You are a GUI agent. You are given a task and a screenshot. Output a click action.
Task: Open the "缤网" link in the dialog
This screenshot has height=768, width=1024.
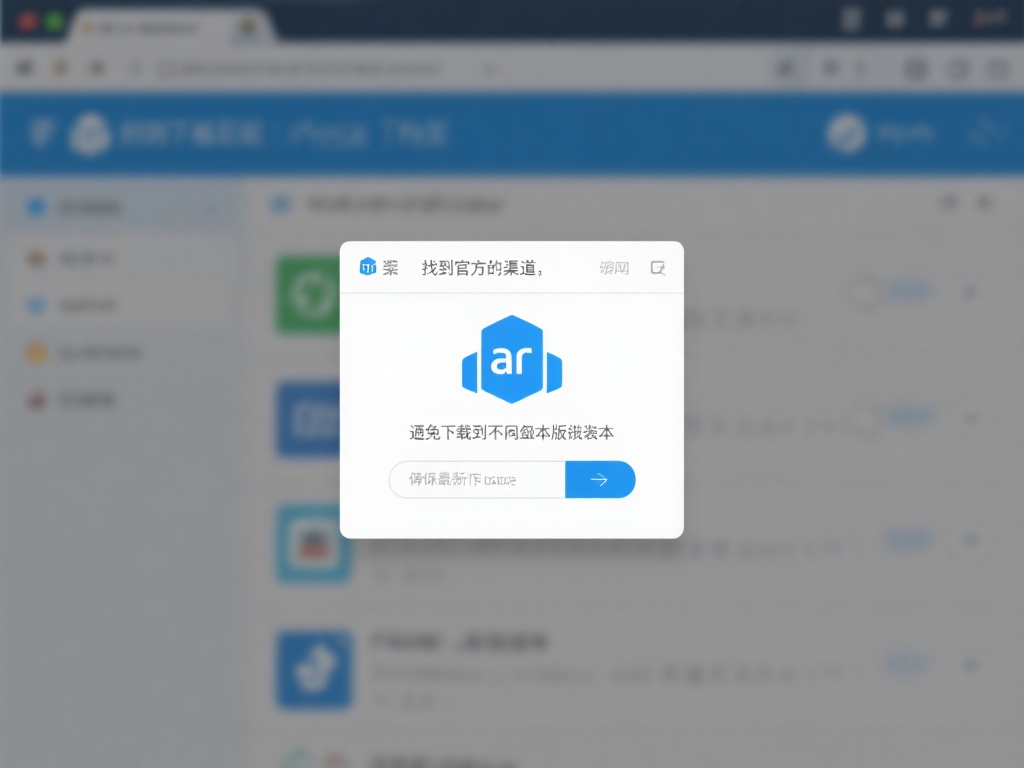click(x=612, y=267)
